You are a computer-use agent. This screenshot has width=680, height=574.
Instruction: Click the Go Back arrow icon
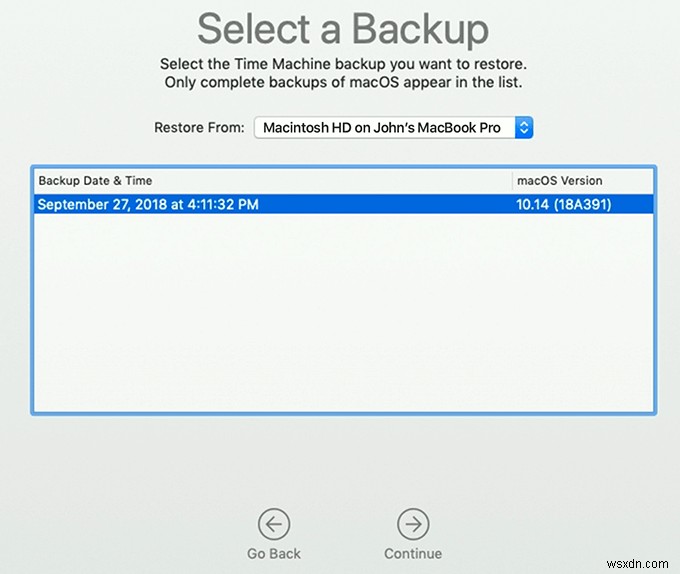pos(274,524)
